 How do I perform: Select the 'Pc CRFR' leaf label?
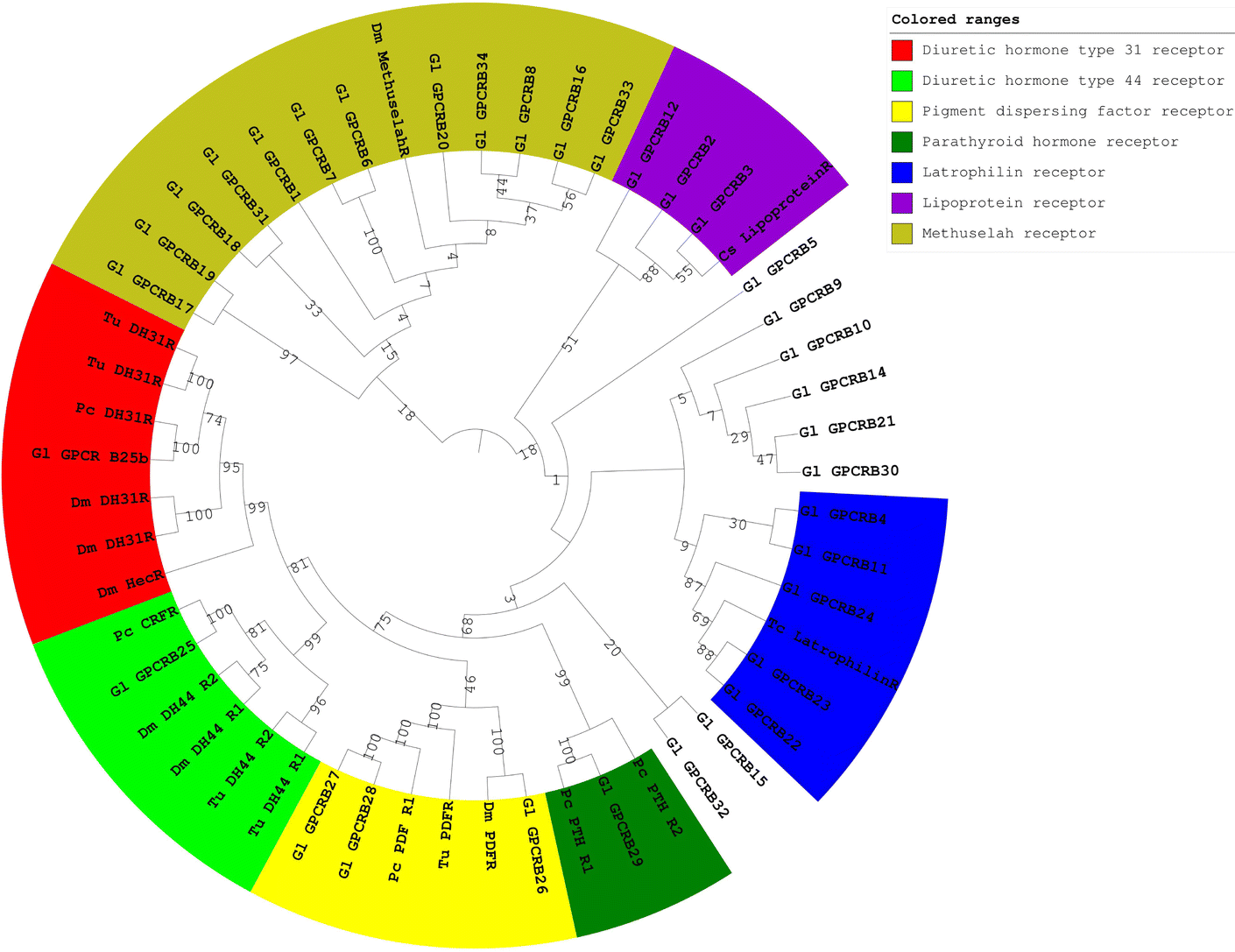click(x=146, y=623)
